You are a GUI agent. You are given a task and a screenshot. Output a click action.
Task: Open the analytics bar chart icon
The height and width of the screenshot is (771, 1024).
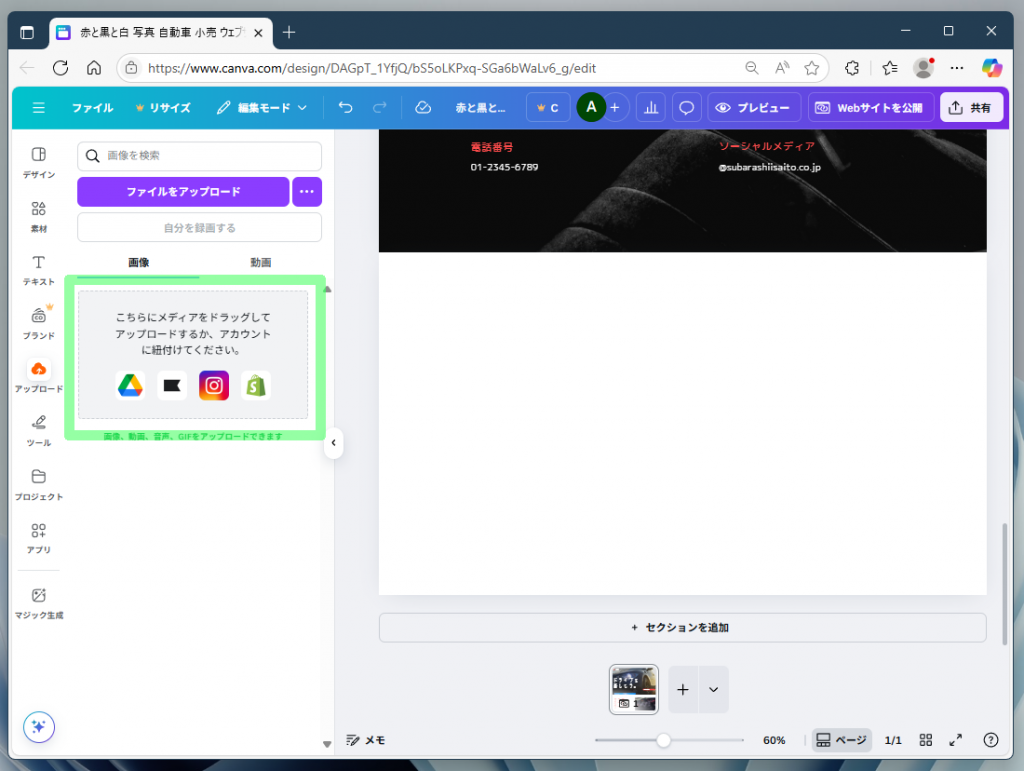point(650,108)
